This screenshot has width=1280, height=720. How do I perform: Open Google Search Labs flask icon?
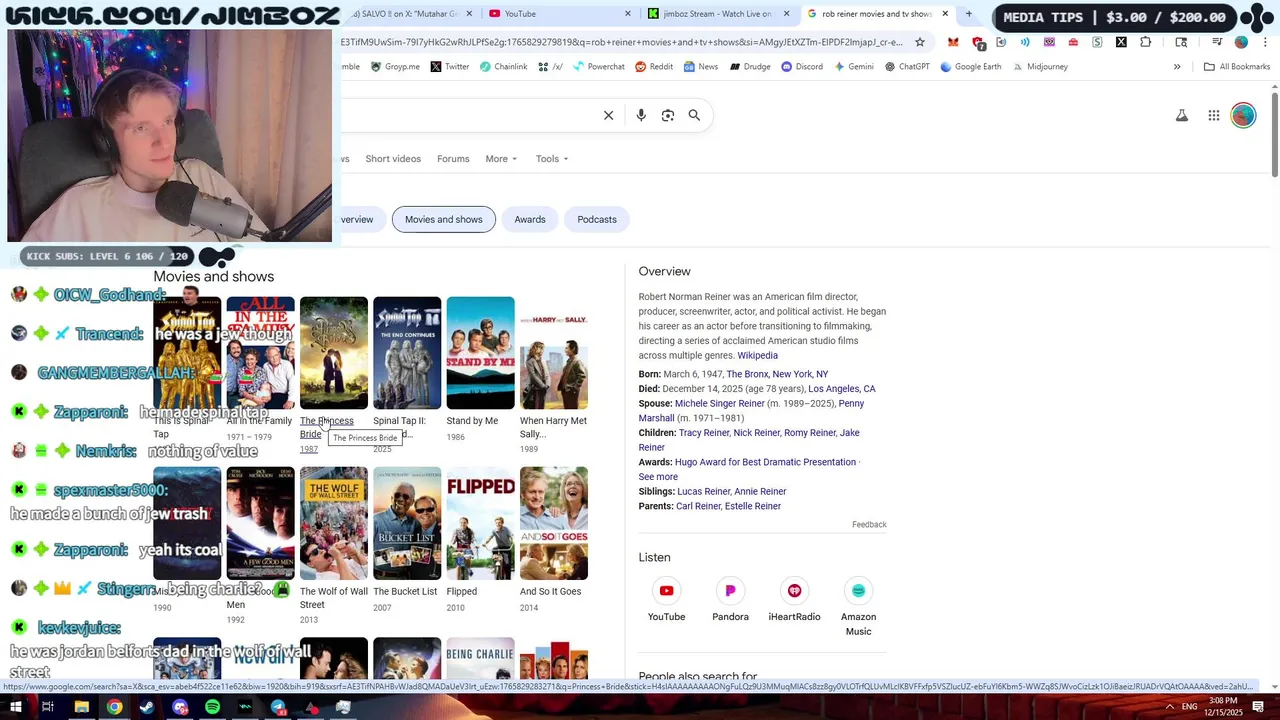click(x=1182, y=116)
